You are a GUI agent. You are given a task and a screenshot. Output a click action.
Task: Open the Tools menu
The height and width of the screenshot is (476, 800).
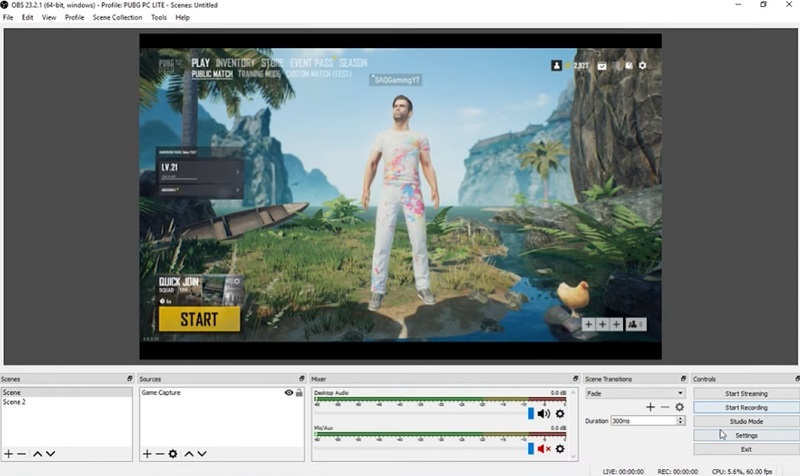(159, 17)
